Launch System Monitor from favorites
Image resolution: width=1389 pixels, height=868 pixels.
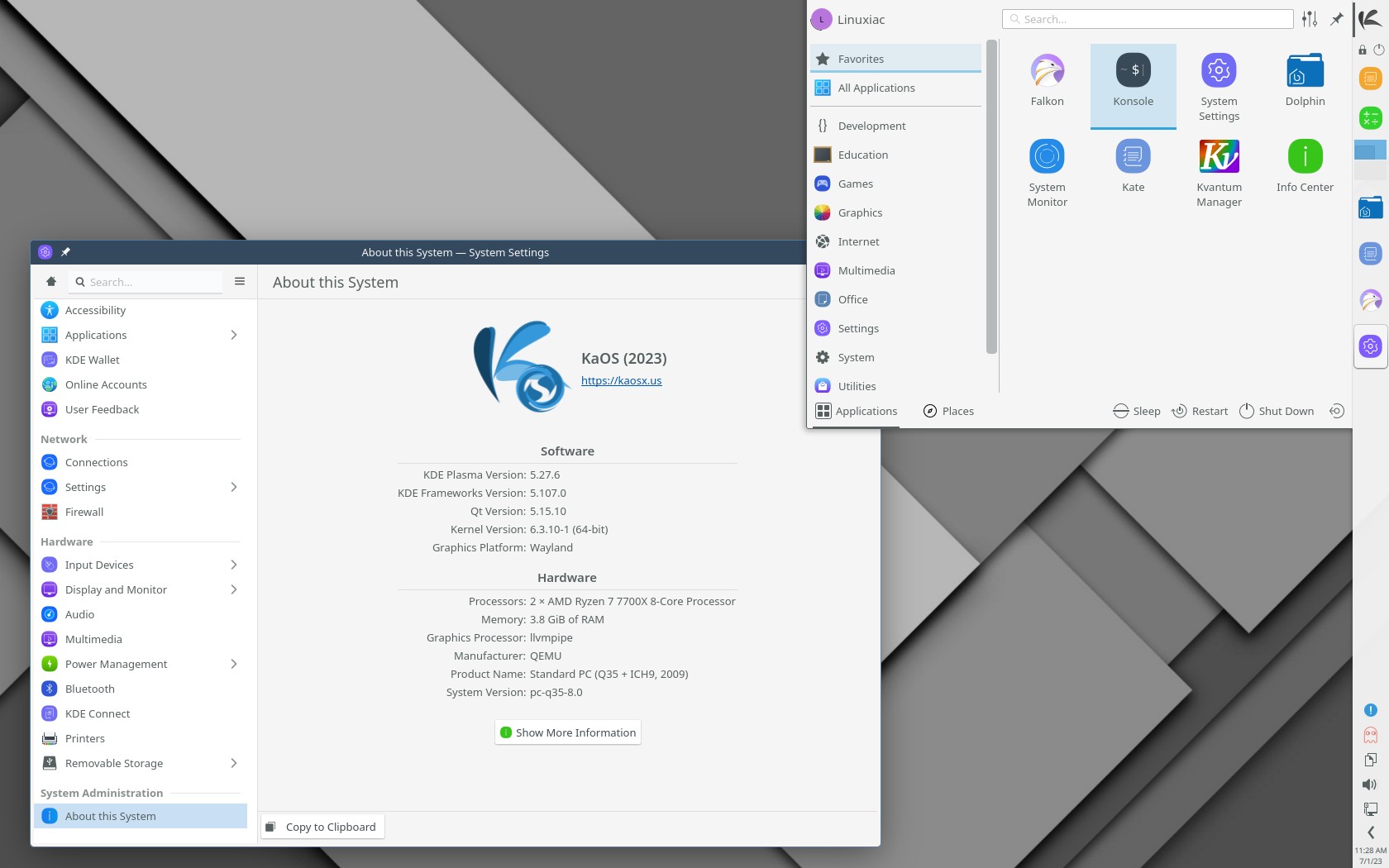(1047, 173)
